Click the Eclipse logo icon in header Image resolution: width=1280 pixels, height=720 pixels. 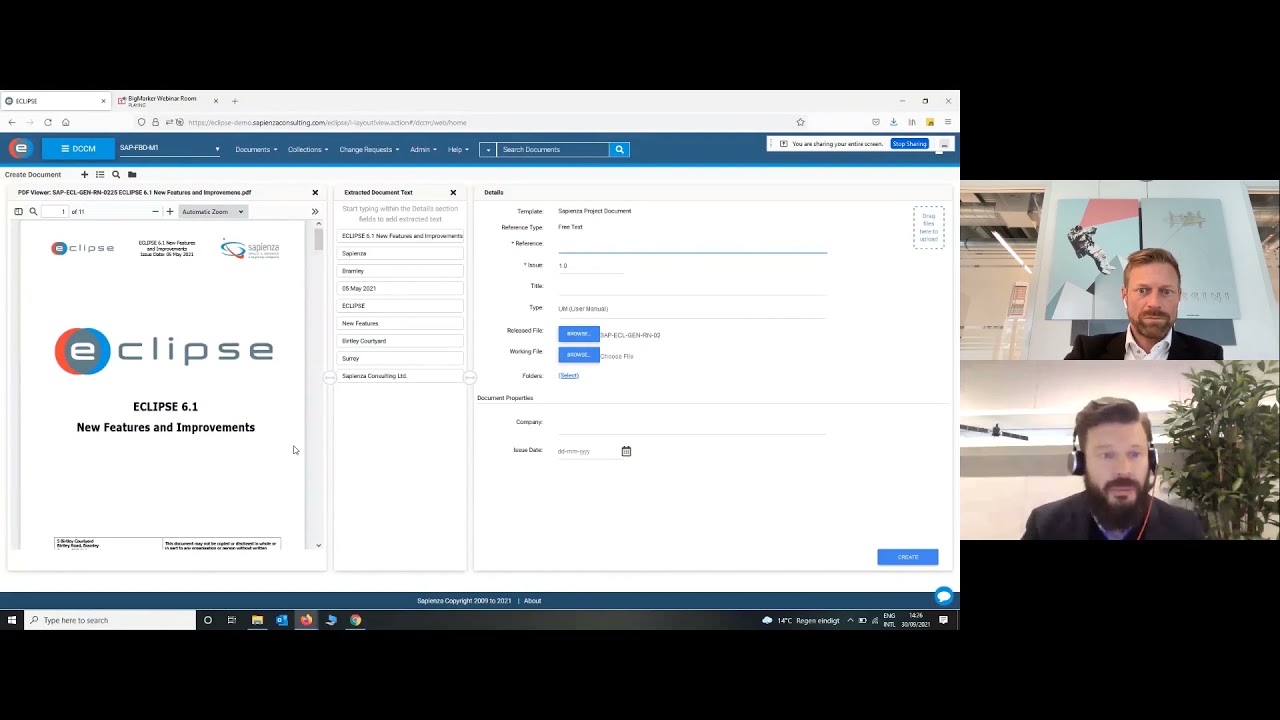tap(20, 149)
